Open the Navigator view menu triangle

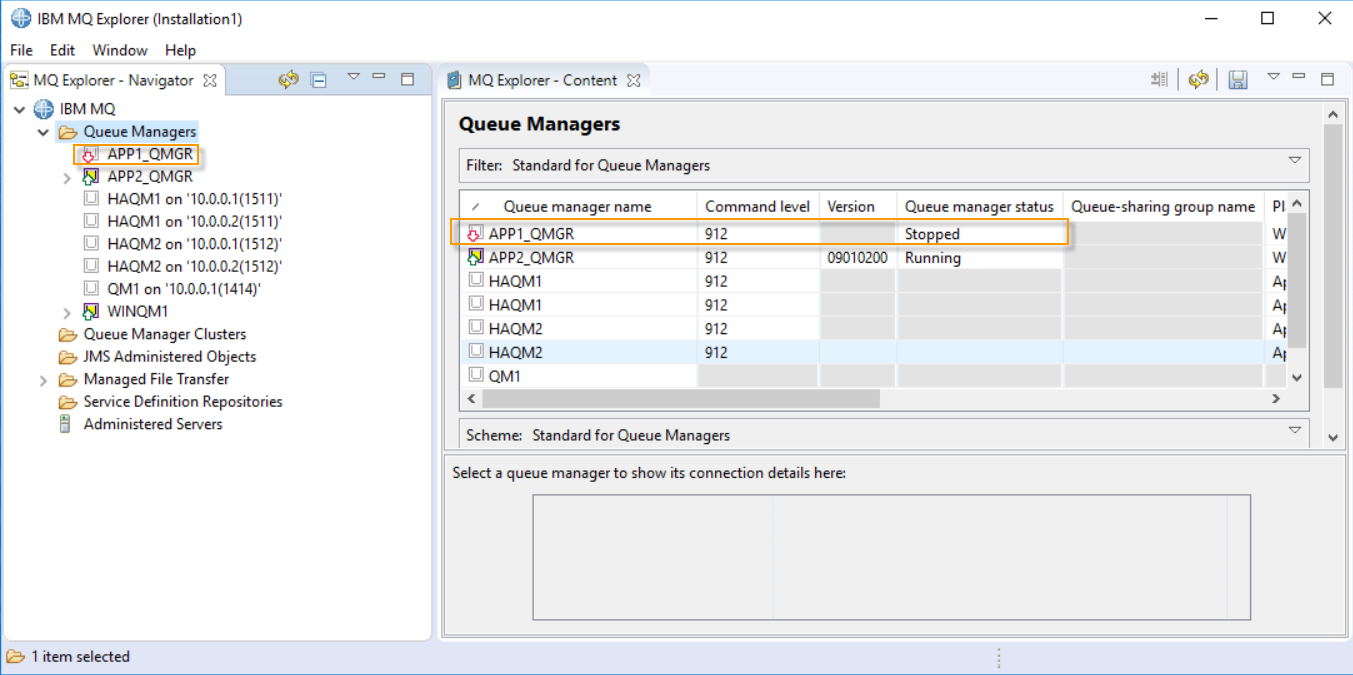point(353,76)
